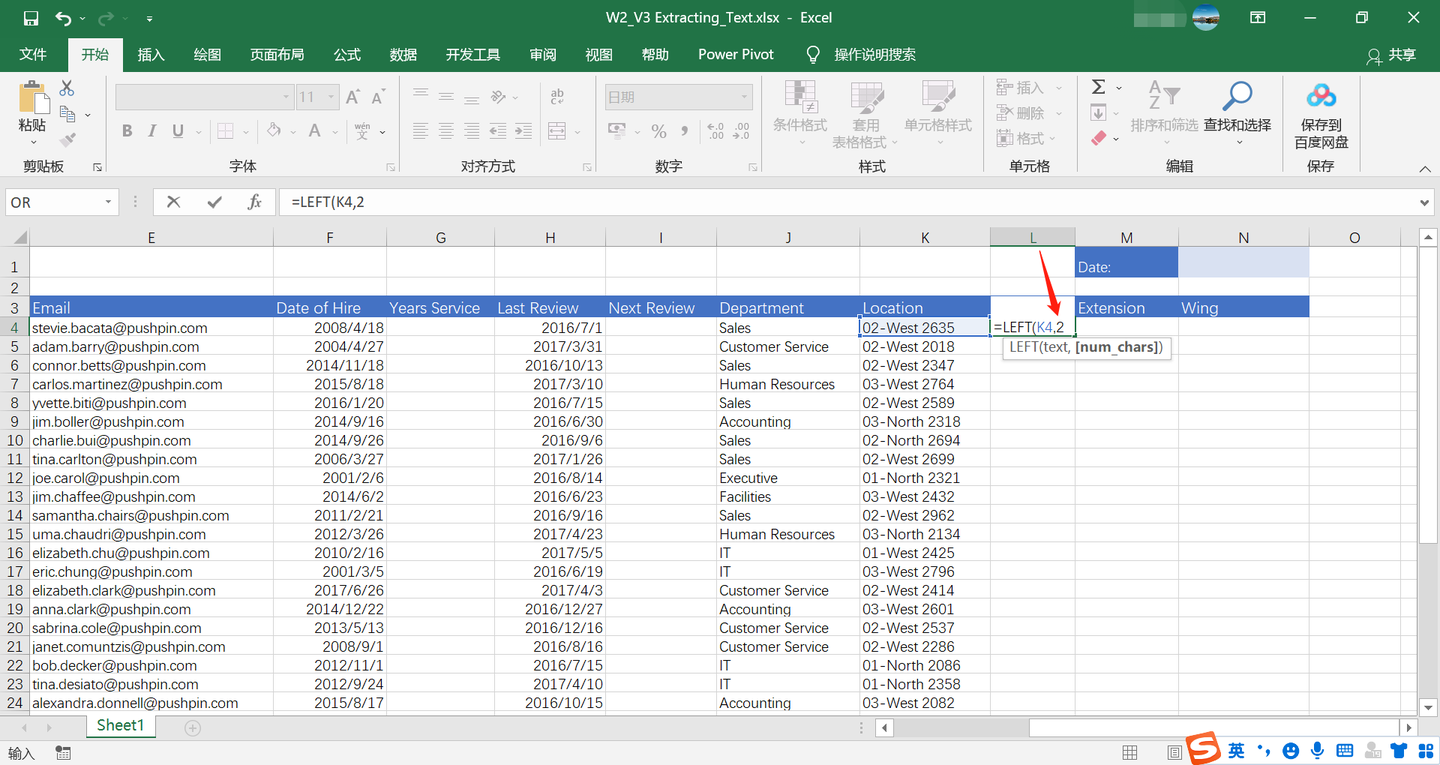Click the Fill down arrow icon
This screenshot has height=765, width=1440.
click(x=1098, y=113)
